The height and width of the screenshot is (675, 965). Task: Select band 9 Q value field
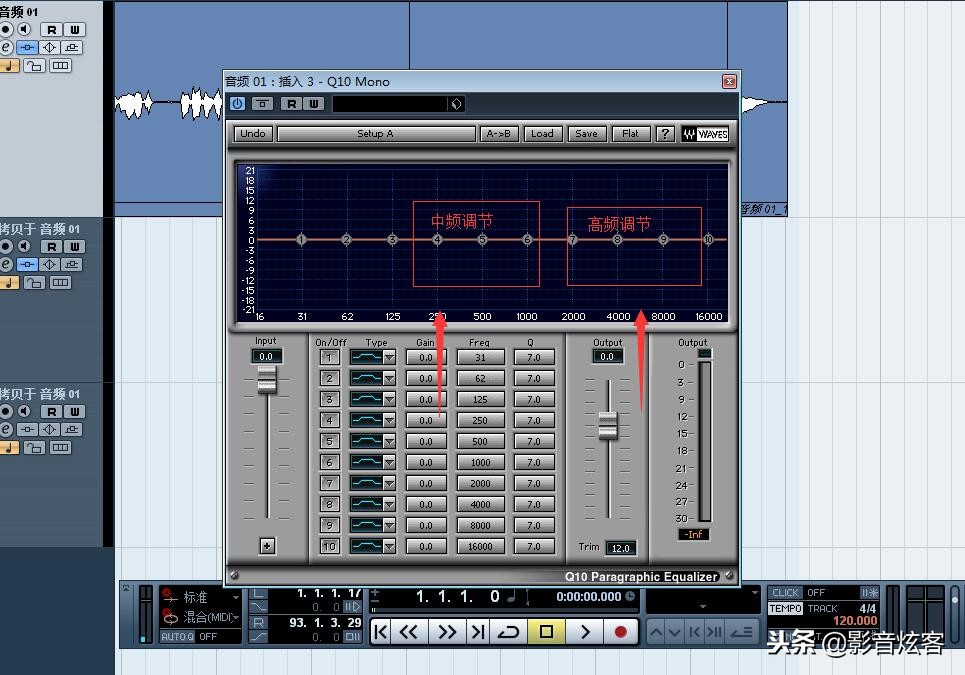[534, 525]
